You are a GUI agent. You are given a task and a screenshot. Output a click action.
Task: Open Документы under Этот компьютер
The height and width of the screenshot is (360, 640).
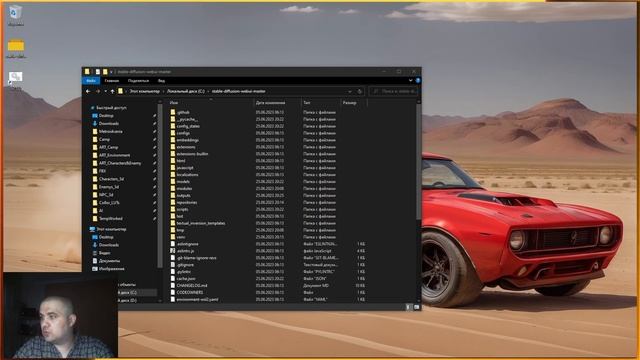(109, 261)
